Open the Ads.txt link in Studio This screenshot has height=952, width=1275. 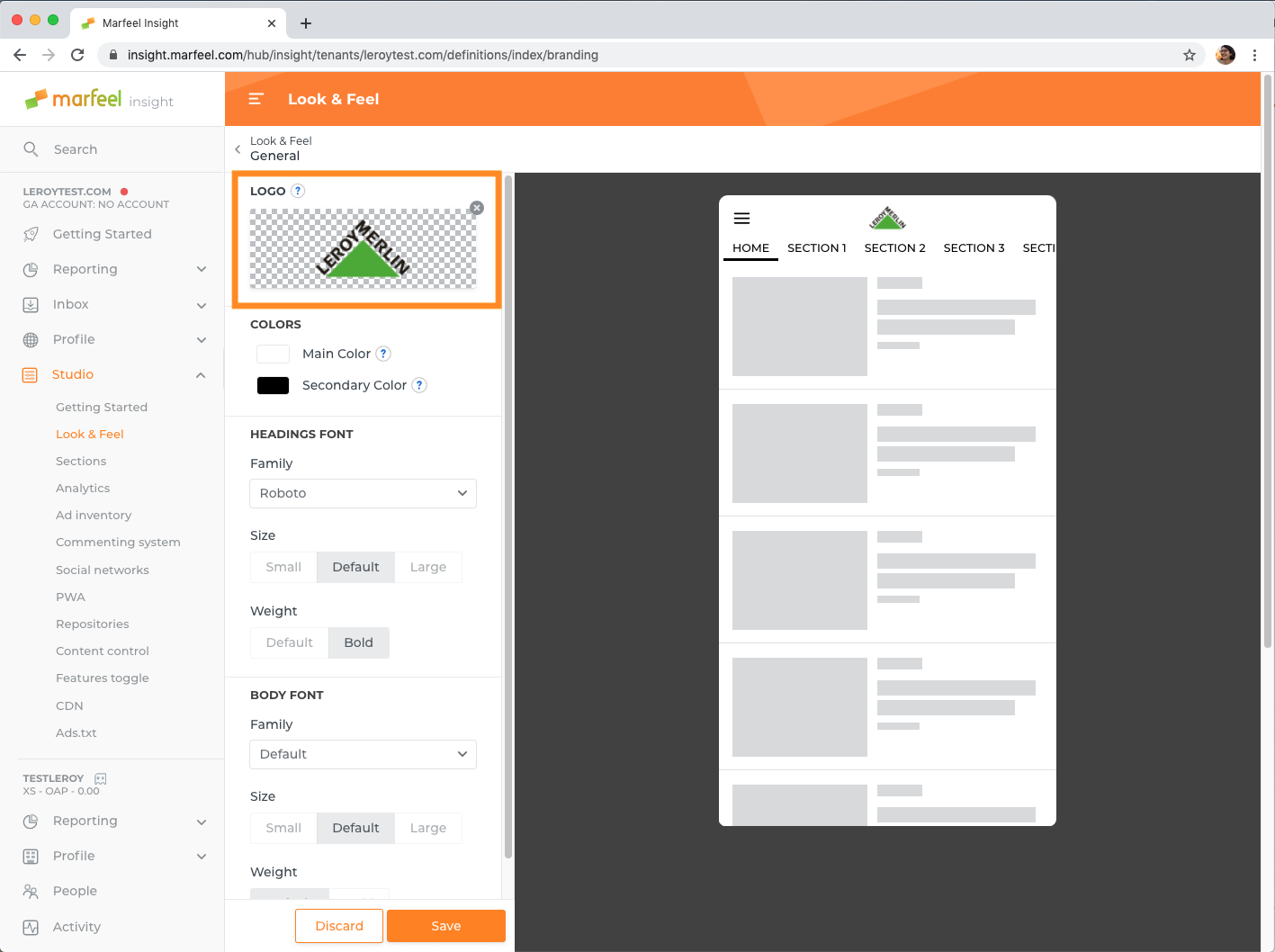click(76, 732)
